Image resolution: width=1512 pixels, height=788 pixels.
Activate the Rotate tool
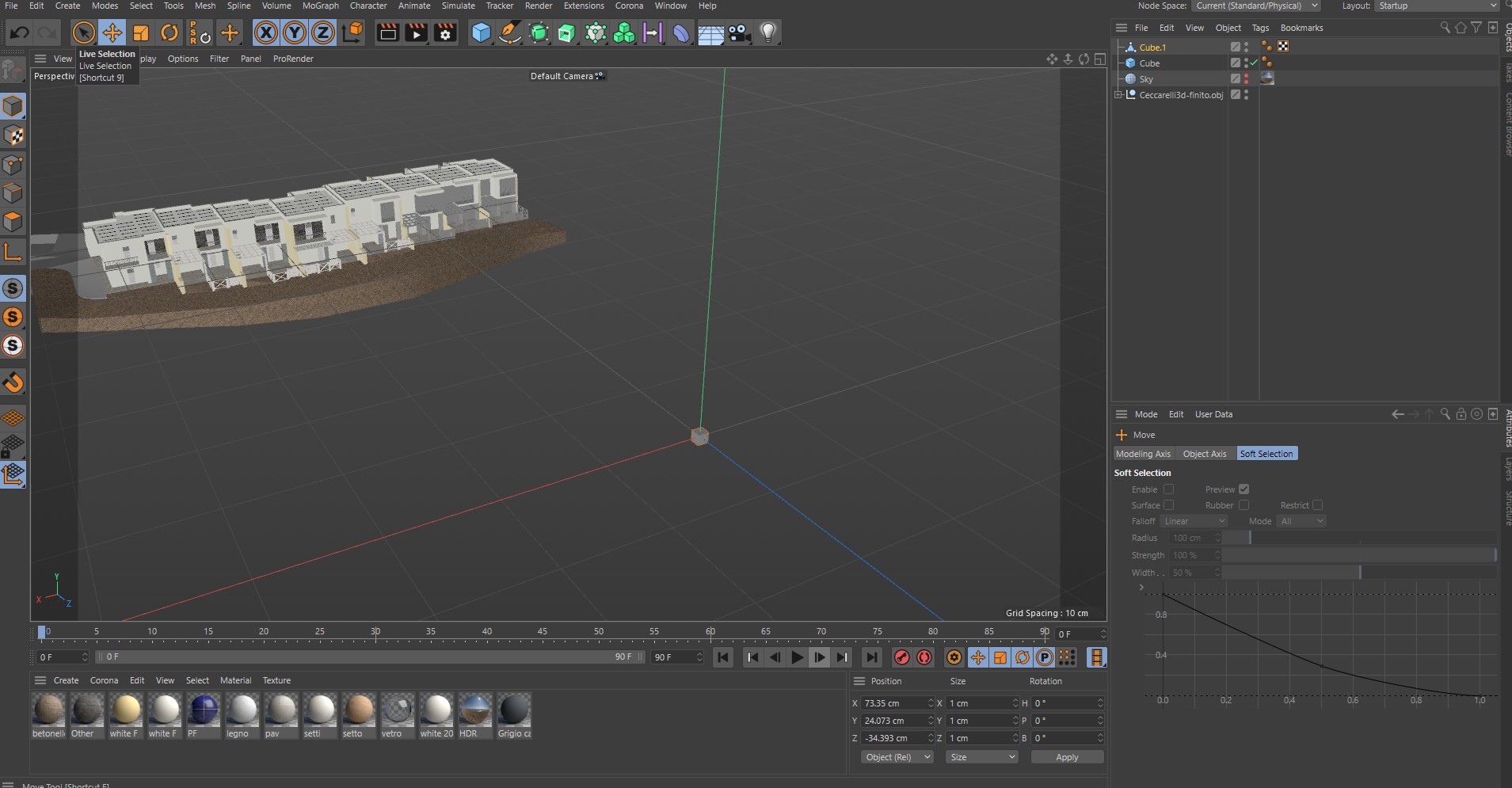click(x=169, y=32)
